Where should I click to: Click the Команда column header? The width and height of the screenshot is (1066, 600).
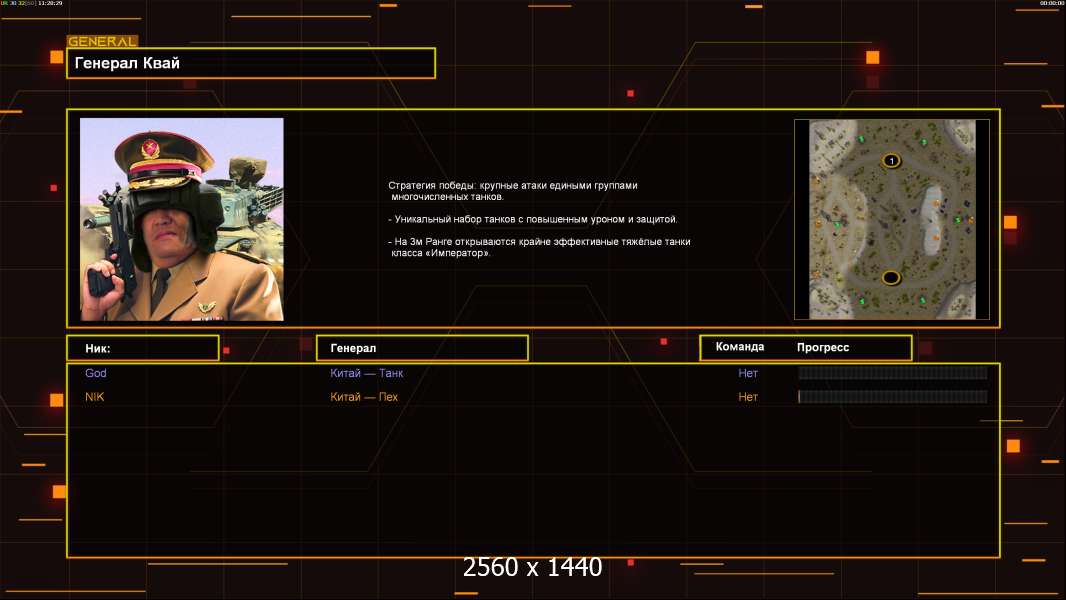[740, 347]
